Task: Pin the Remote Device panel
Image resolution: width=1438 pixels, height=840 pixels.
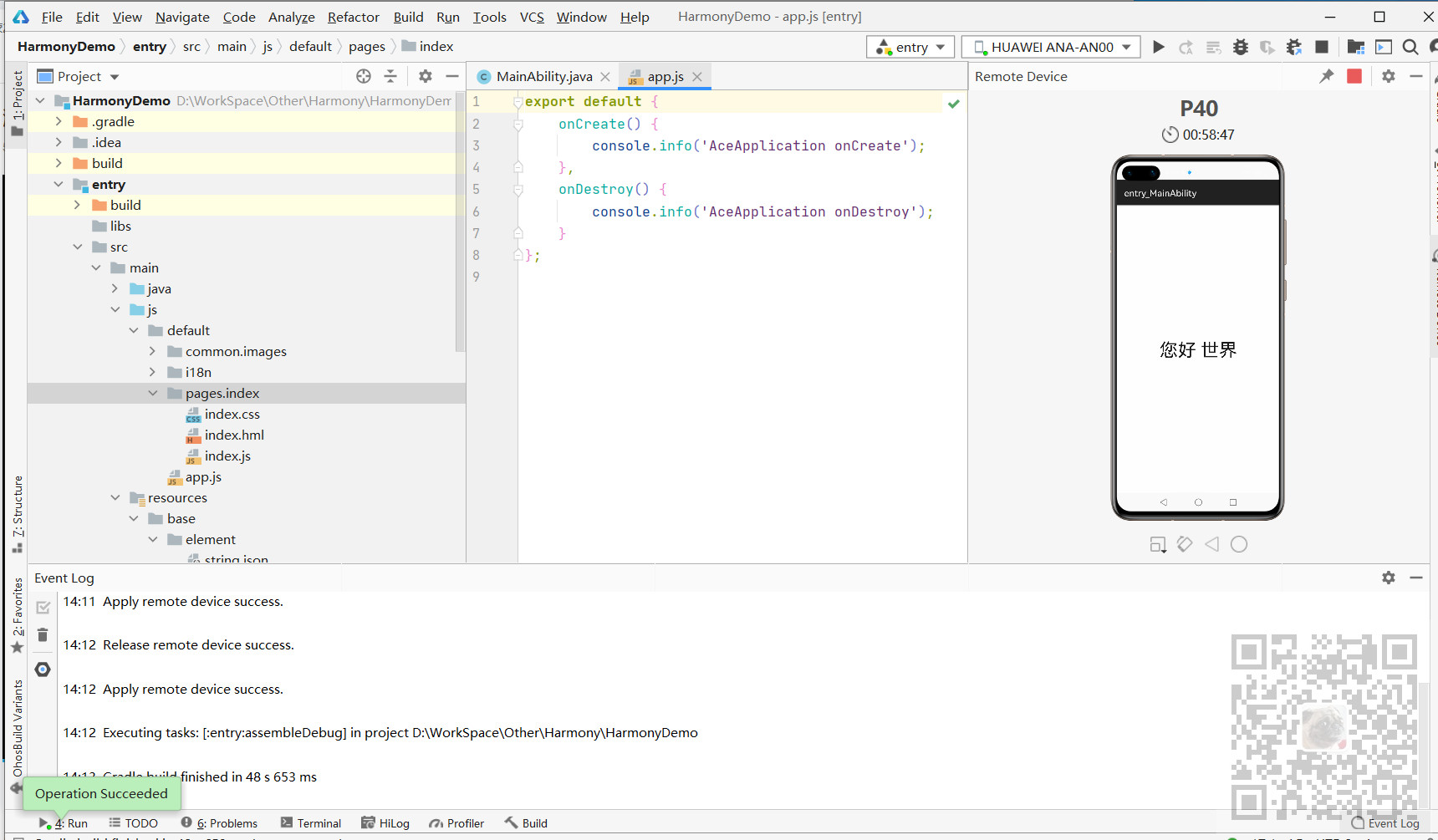Action: pos(1327,76)
